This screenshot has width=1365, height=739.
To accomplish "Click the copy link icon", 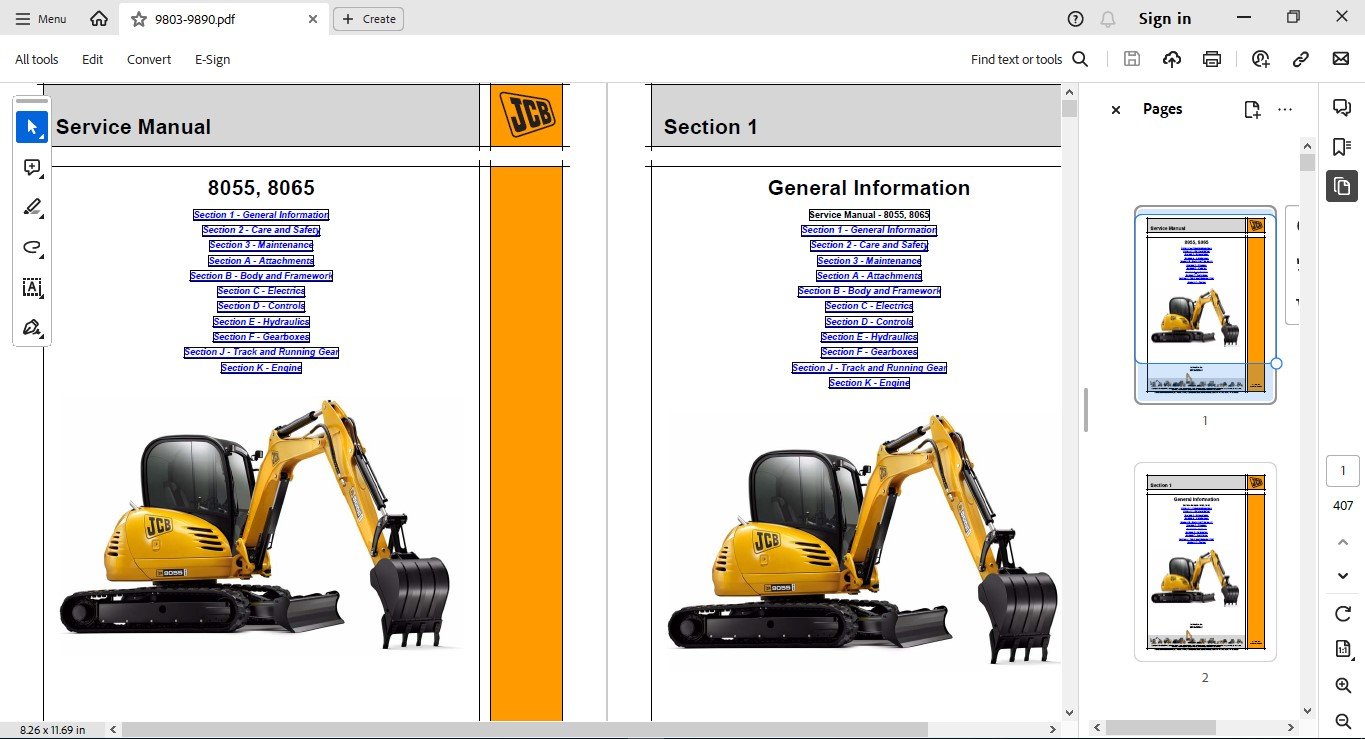I will [x=1301, y=59].
